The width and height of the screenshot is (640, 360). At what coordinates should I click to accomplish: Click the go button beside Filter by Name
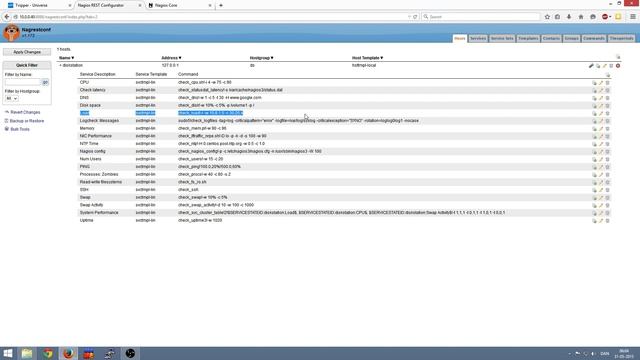click(45, 82)
